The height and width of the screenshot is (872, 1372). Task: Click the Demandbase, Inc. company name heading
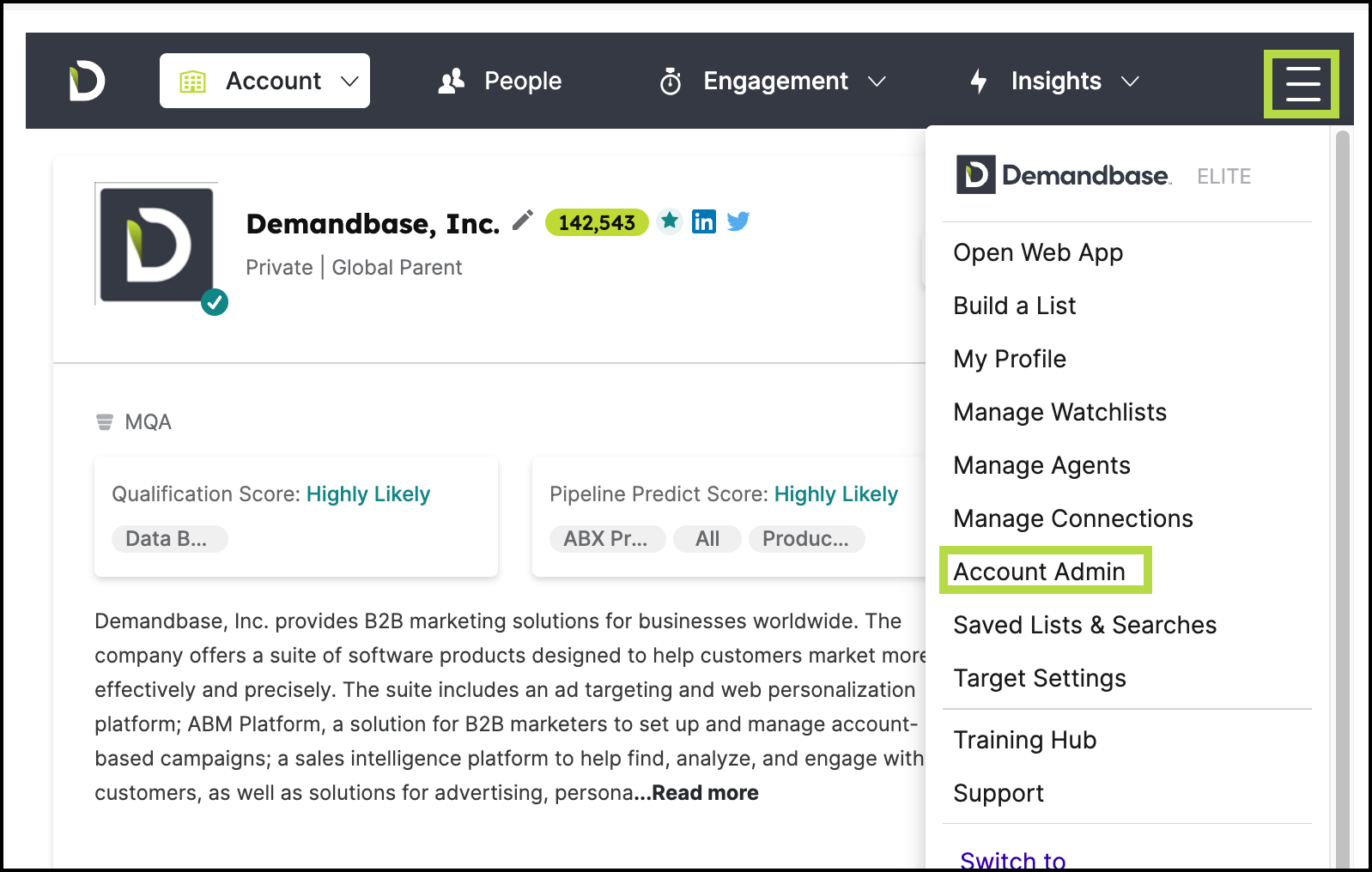coord(373,223)
